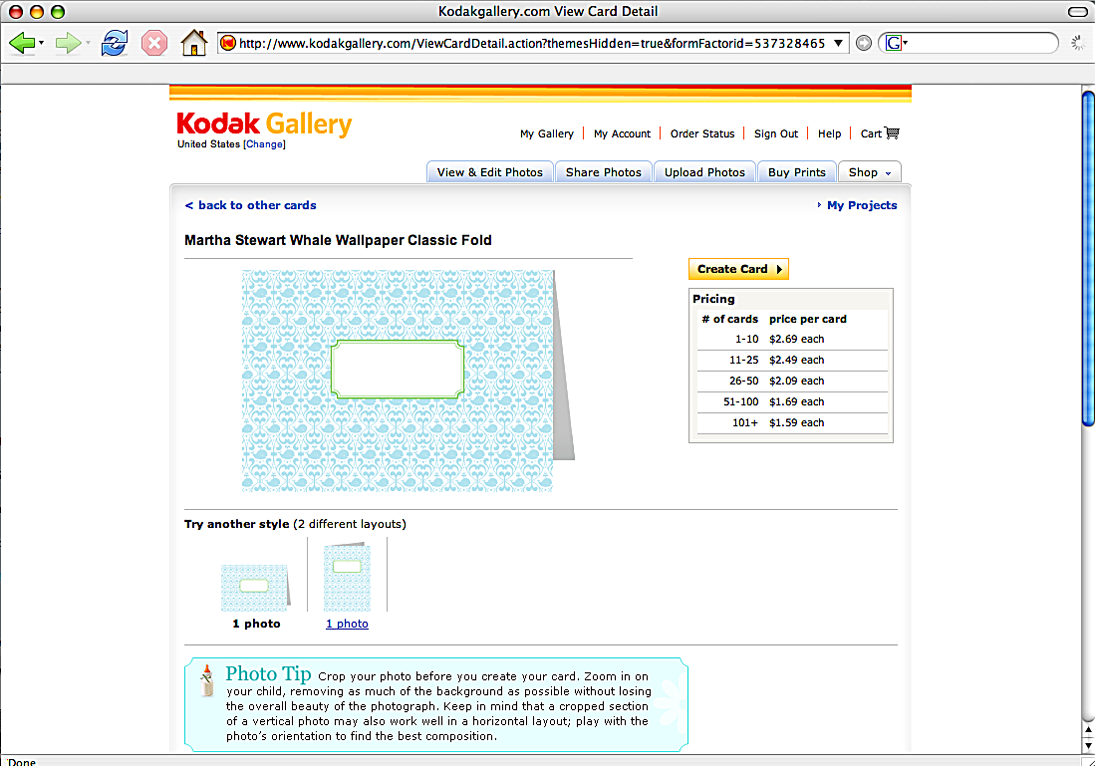Click the Go button beside the address bar
This screenshot has height=766, width=1095.
(x=864, y=43)
